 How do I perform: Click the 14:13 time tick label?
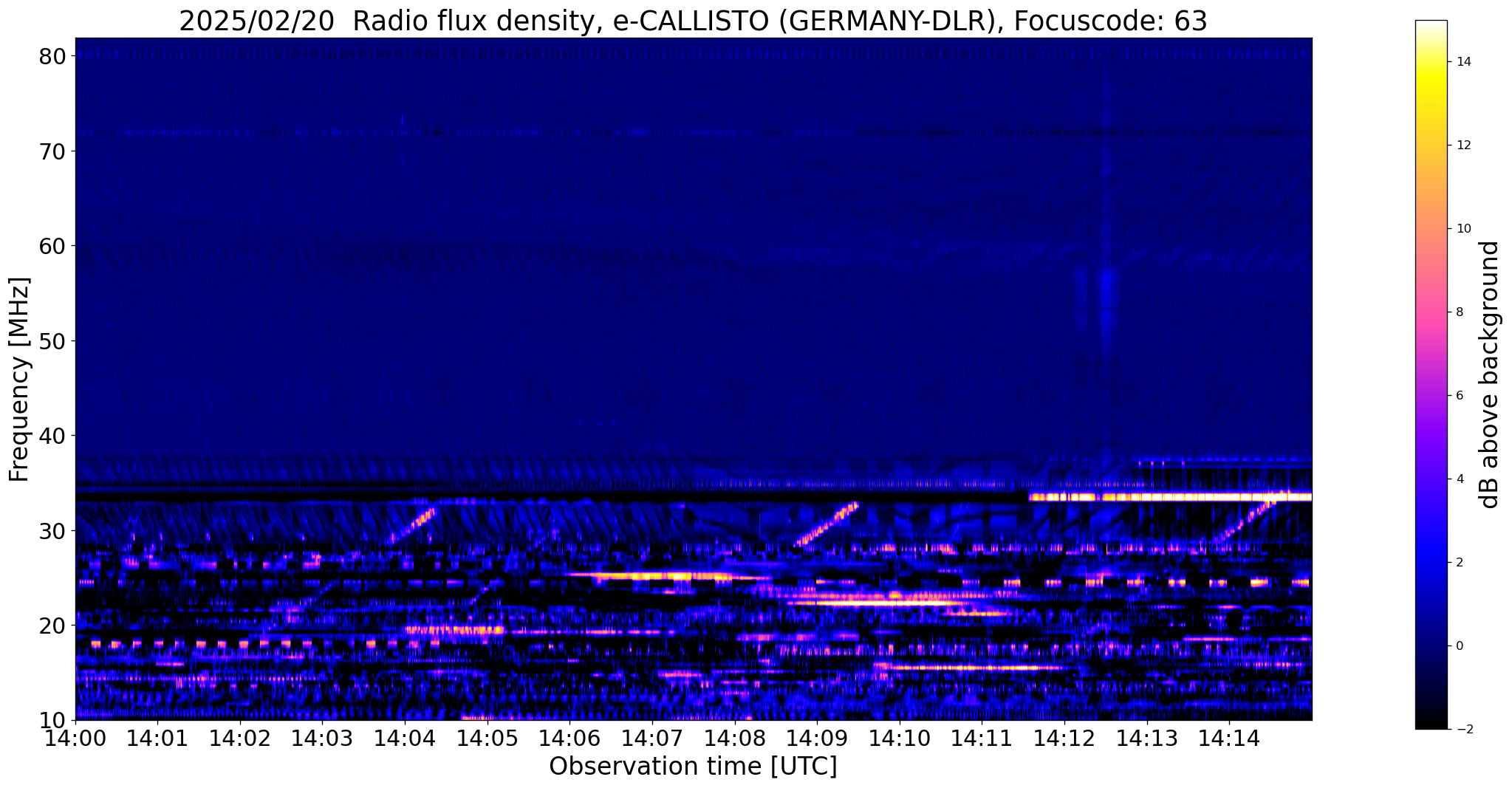click(1147, 737)
